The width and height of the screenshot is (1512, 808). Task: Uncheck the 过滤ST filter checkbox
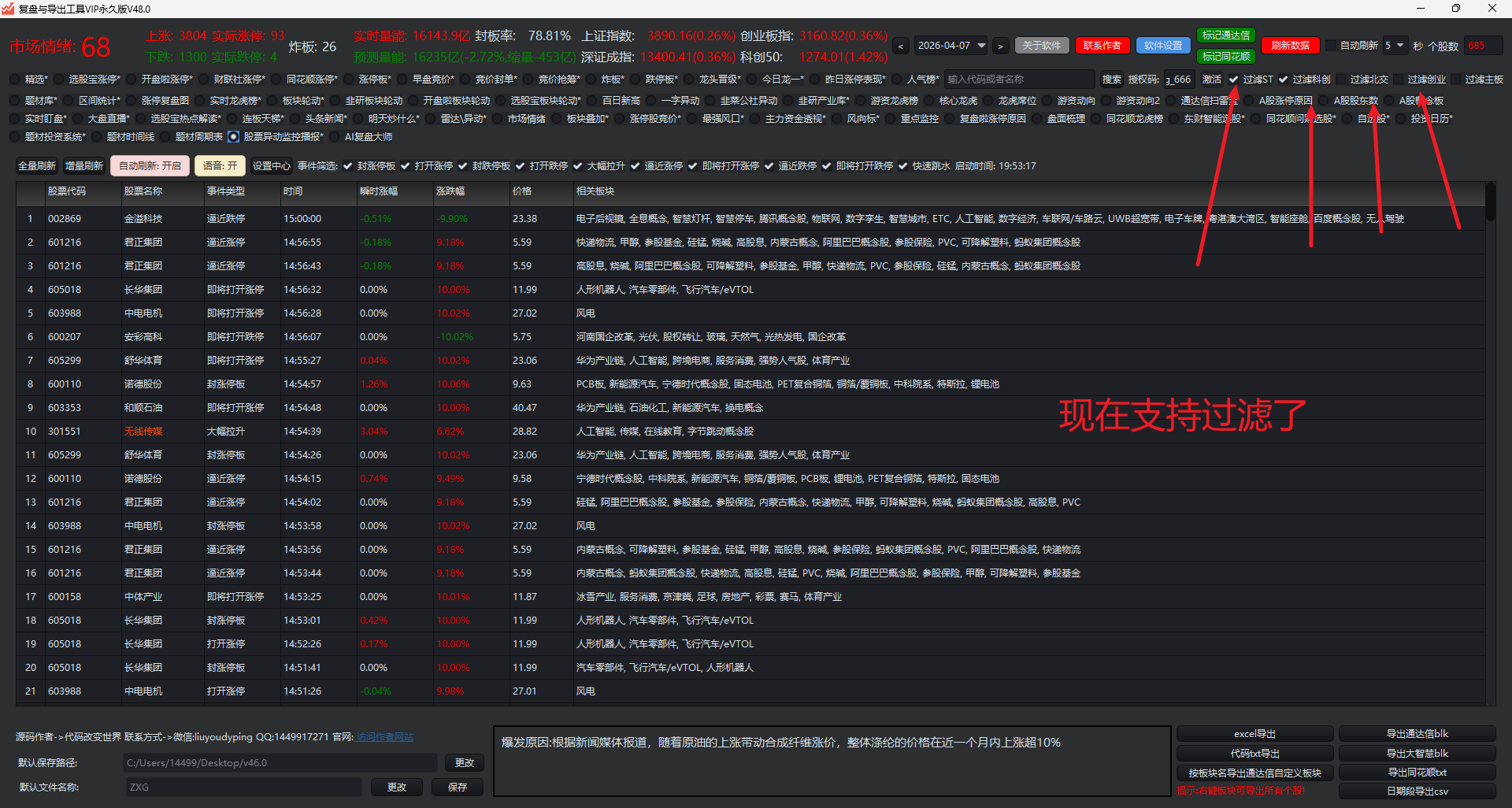1234,80
